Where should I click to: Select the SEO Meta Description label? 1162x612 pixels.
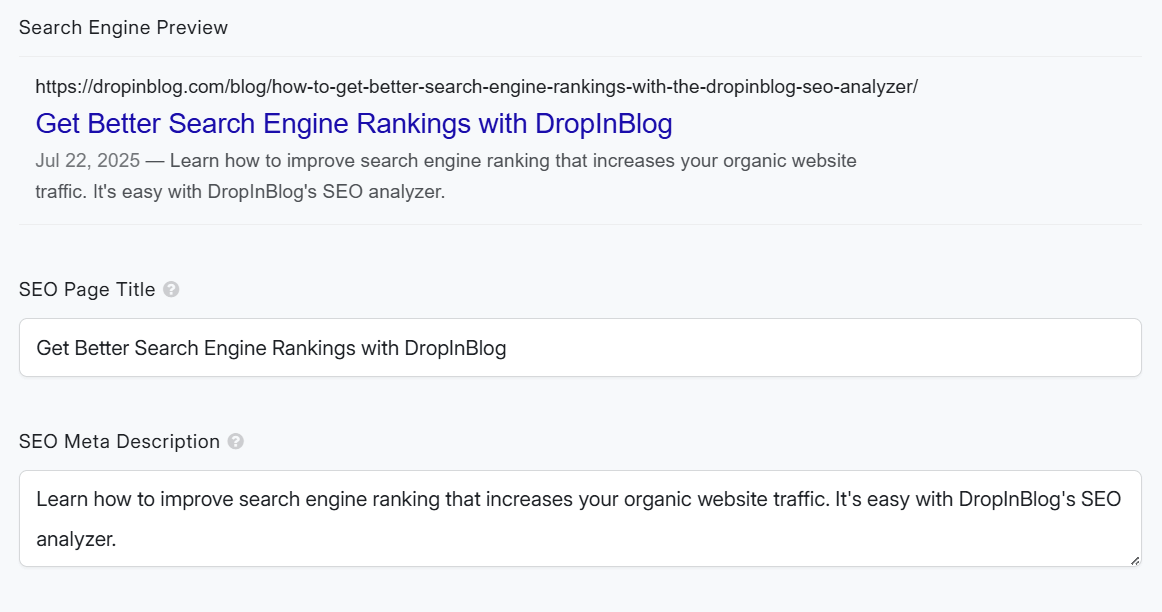pyautogui.click(x=119, y=442)
